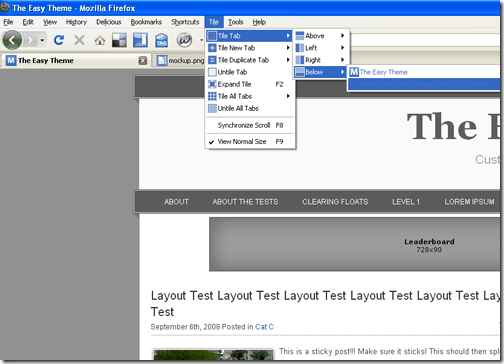Open the View menu
Screen dimensions: 504x364
(x=50, y=22)
